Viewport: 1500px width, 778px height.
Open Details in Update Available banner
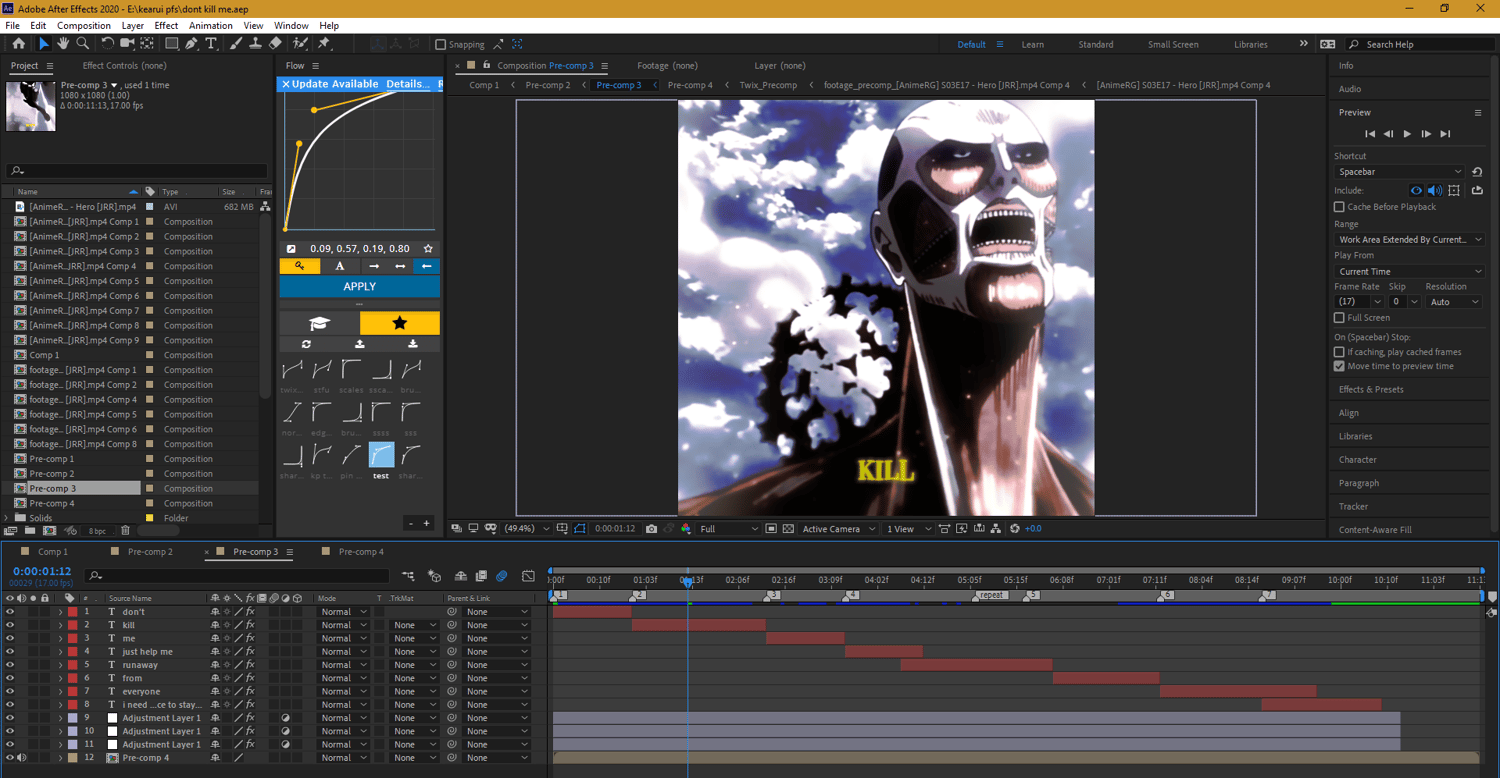(408, 84)
